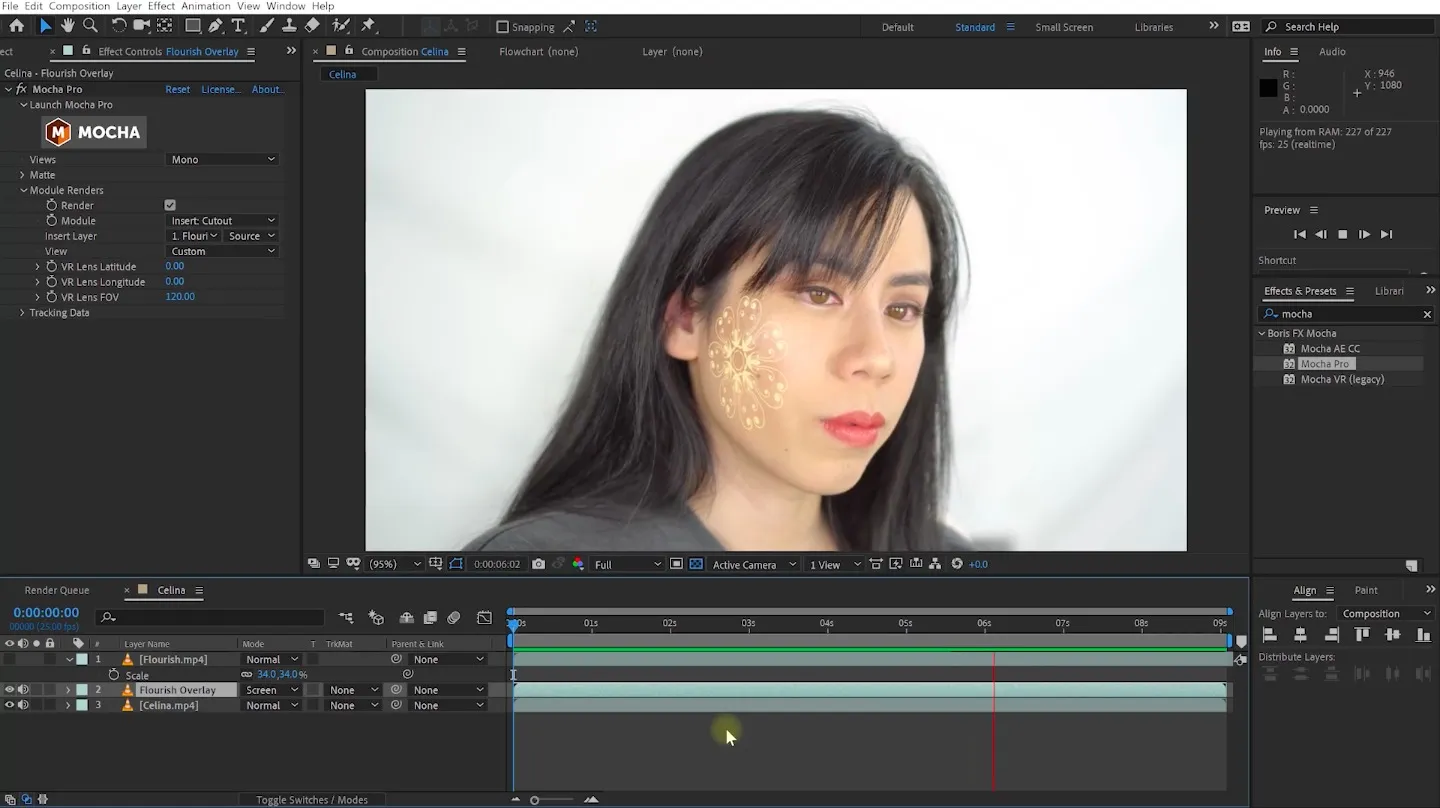Click the Draft 3D icon in timeline
The image size is (1440, 808).
pyautogui.click(x=376, y=618)
